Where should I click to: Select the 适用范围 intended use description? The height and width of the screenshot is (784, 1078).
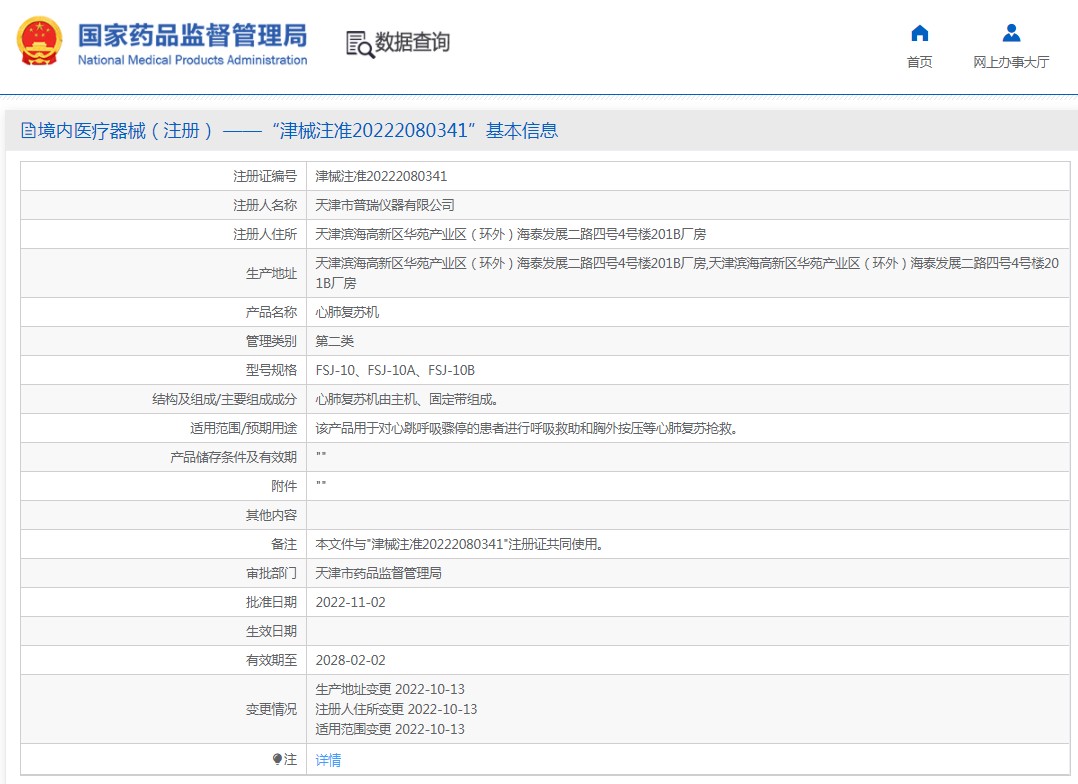tap(527, 428)
